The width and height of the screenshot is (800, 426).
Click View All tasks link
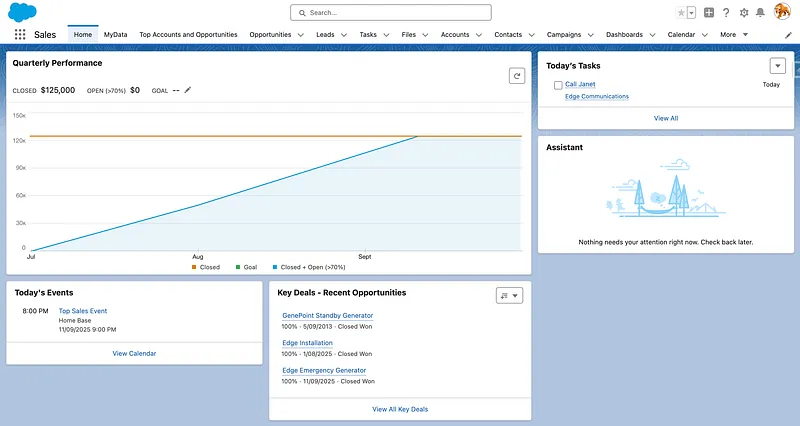pyautogui.click(x=666, y=118)
